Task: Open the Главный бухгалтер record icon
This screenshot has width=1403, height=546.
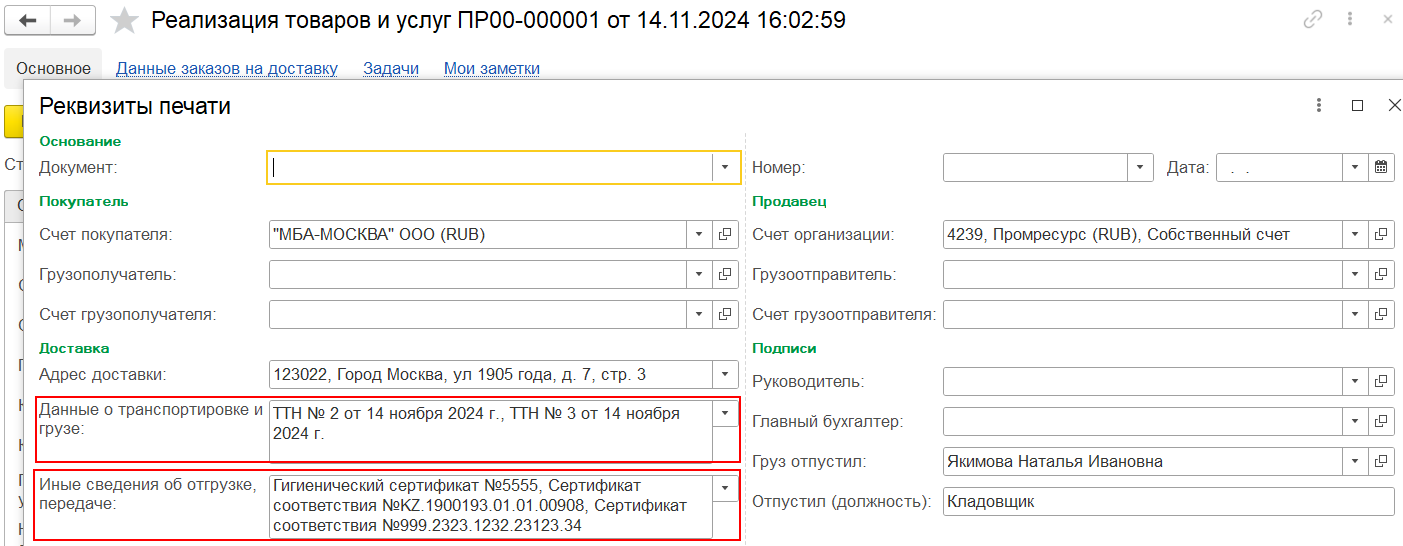Action: (x=1381, y=422)
